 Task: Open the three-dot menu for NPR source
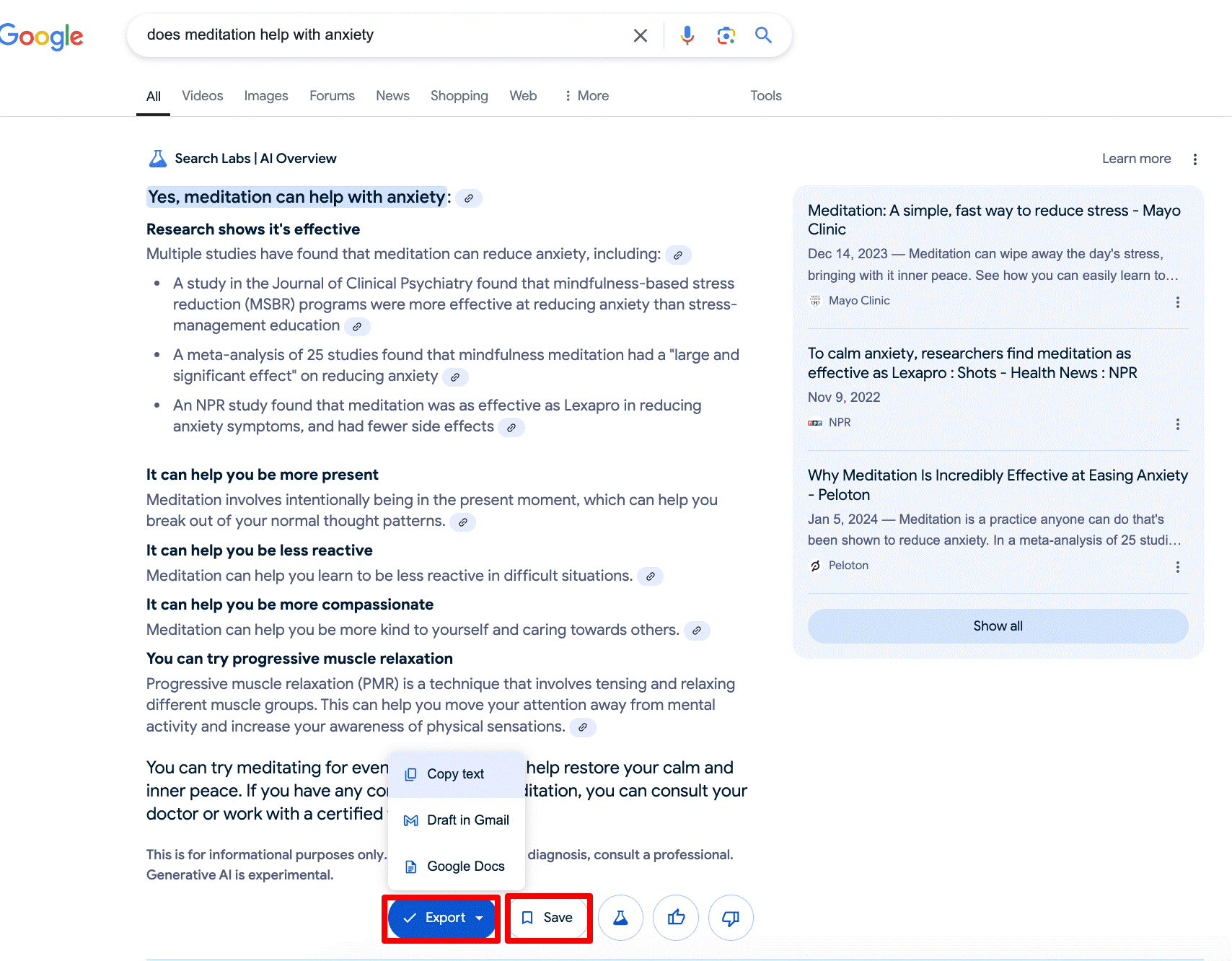coord(1178,424)
